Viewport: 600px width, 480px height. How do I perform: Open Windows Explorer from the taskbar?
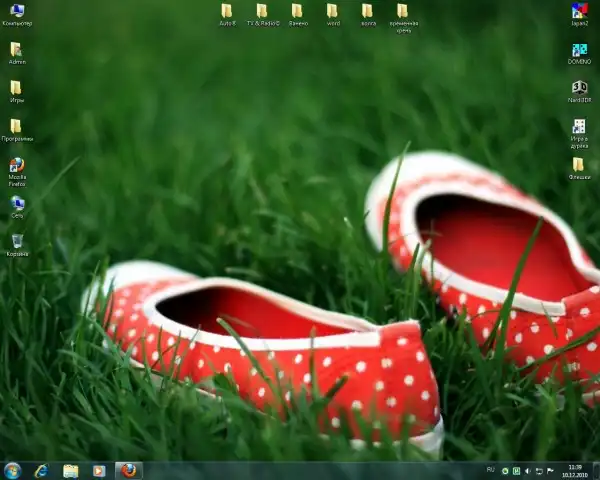[x=71, y=470]
